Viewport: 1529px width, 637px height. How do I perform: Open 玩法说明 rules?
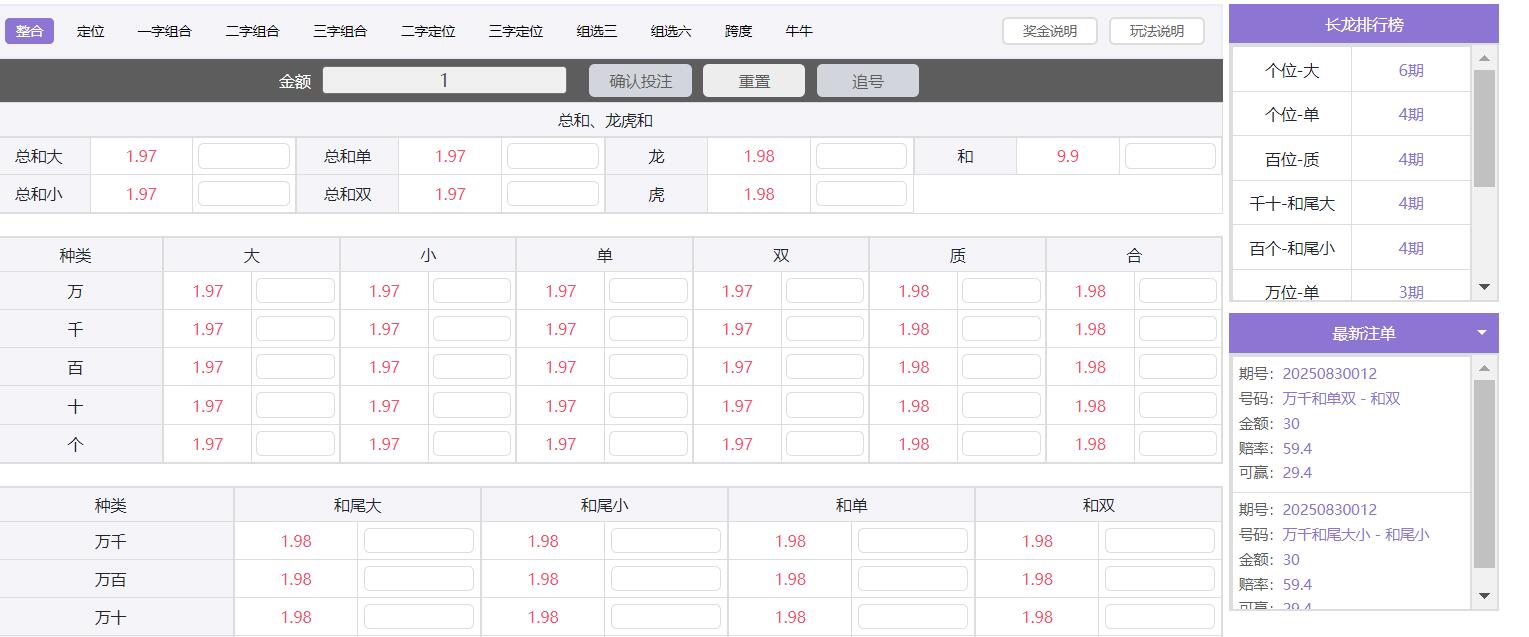coord(1156,31)
